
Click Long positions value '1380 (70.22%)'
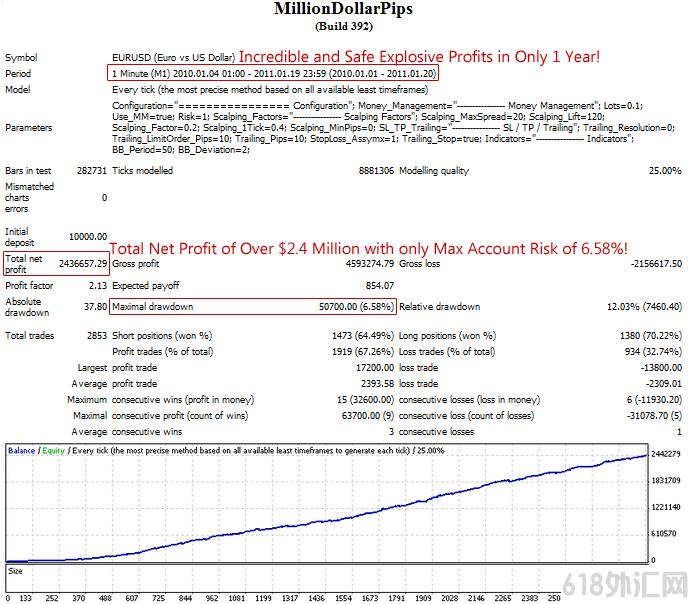(x=651, y=336)
